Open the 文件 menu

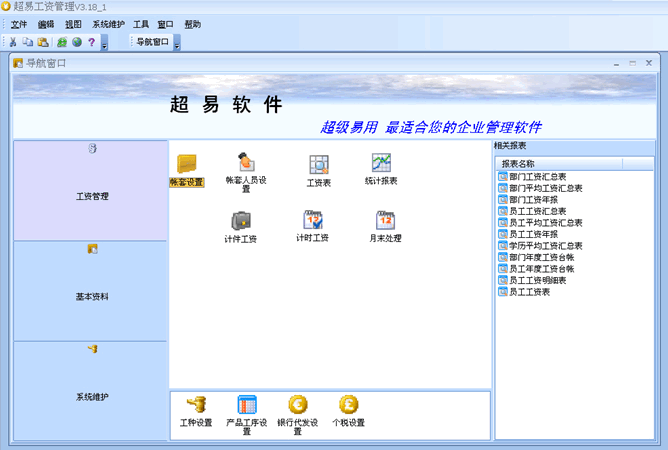coord(19,24)
